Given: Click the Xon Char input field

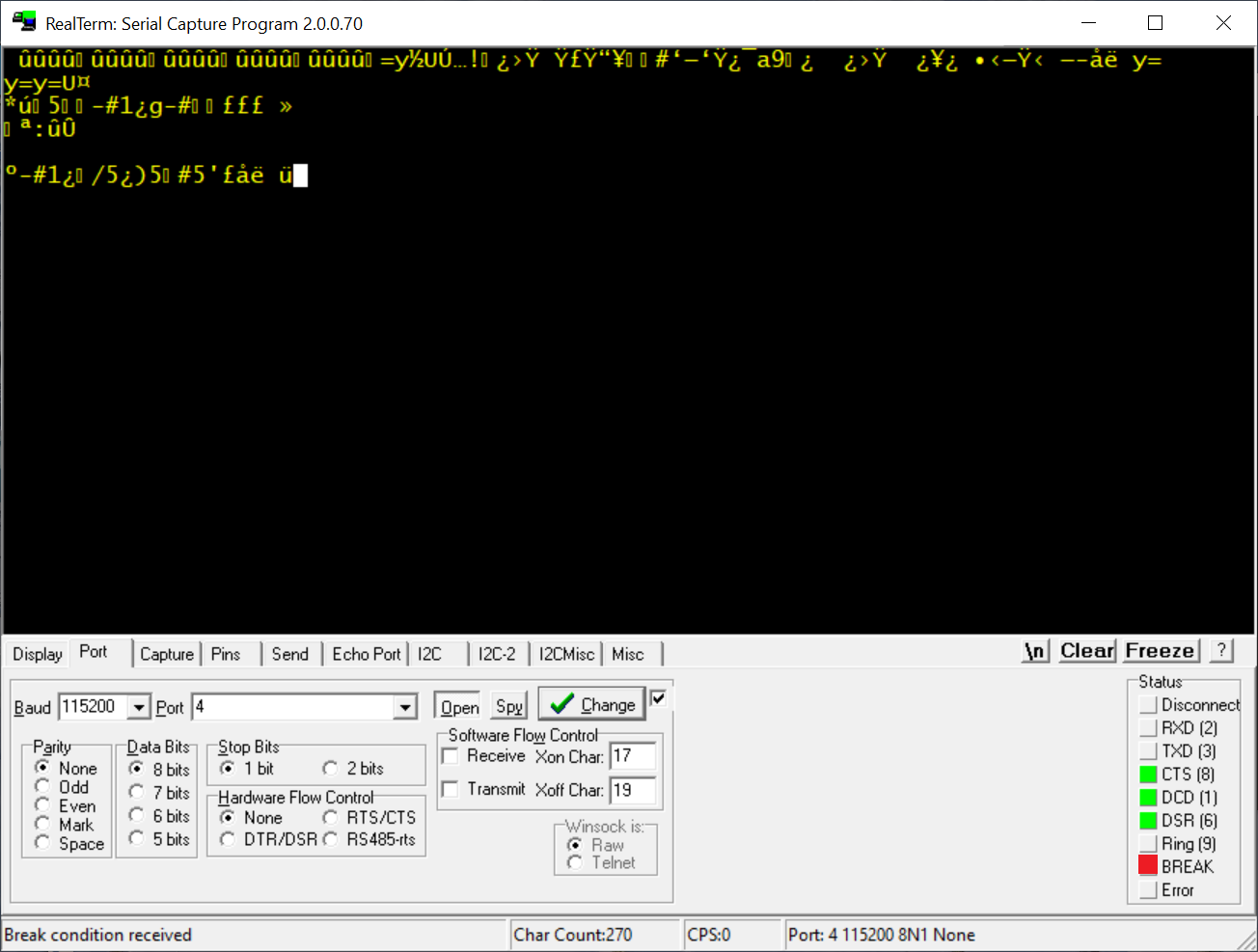Looking at the screenshot, I should pos(633,756).
